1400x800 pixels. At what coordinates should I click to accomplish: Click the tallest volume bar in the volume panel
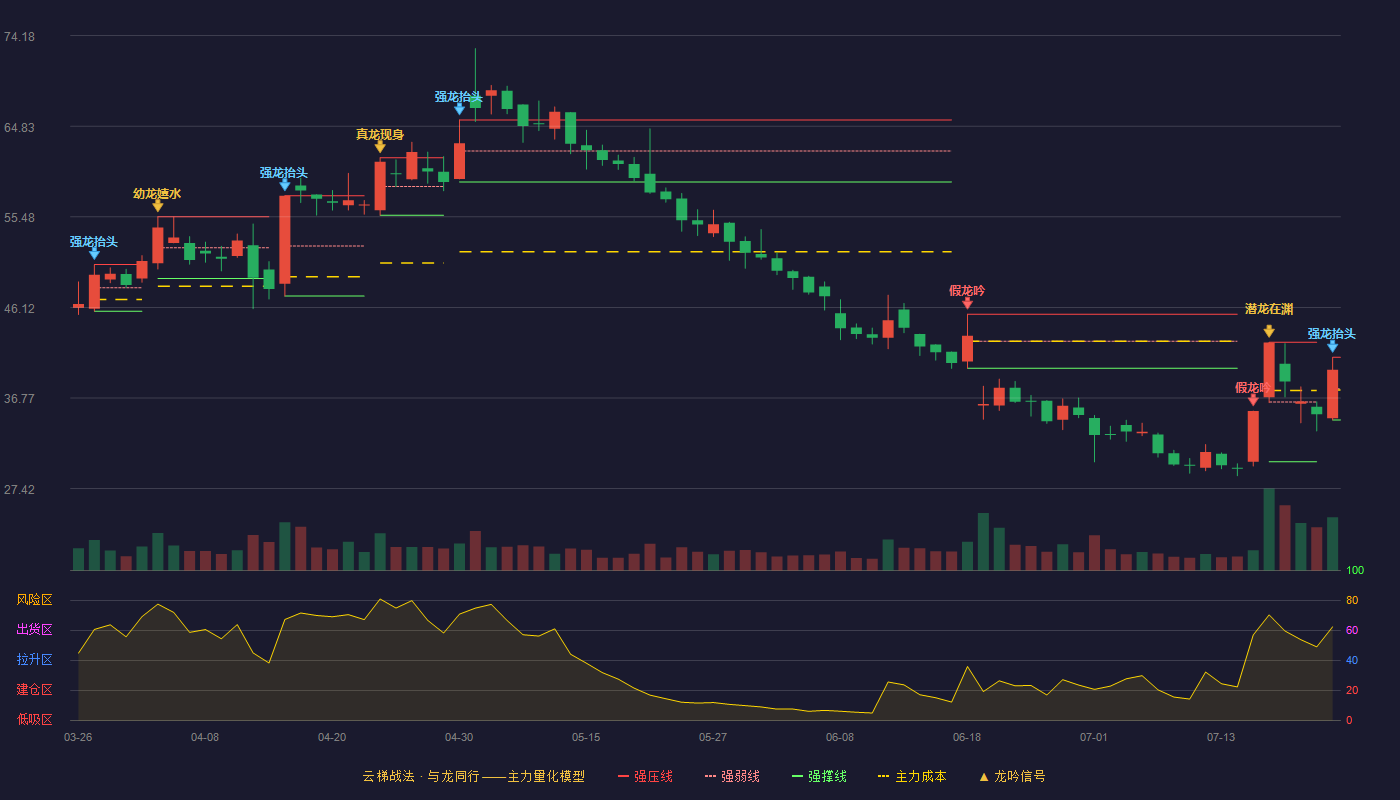[1269, 529]
